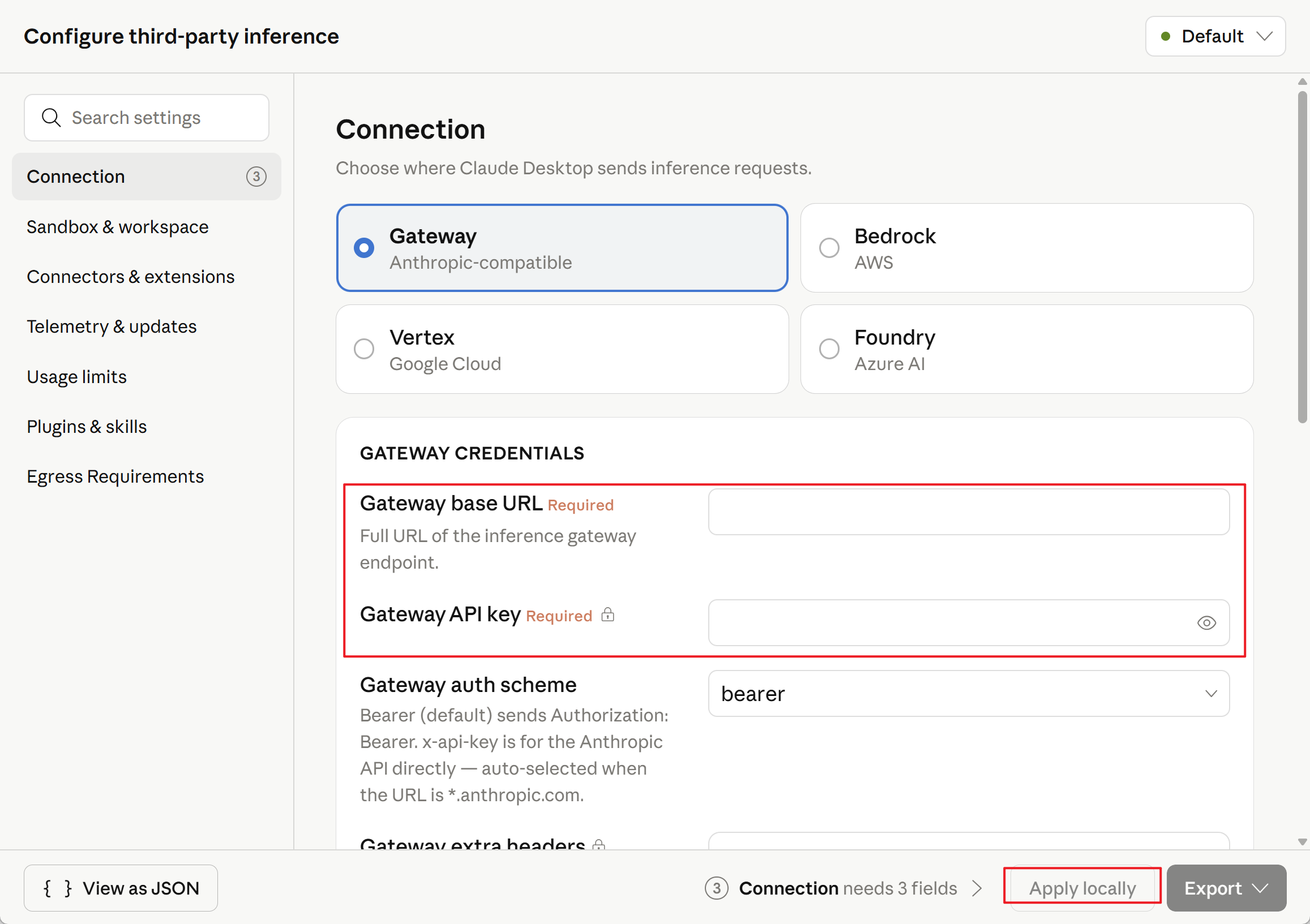Click the GATEWAY CREDENTIALS heading

[472, 453]
